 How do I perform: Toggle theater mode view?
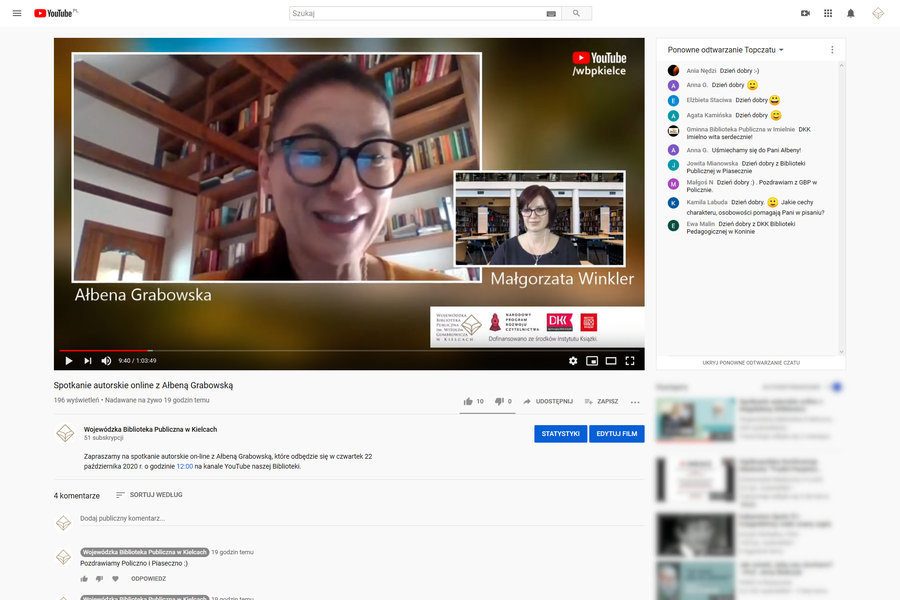pyautogui.click(x=611, y=361)
